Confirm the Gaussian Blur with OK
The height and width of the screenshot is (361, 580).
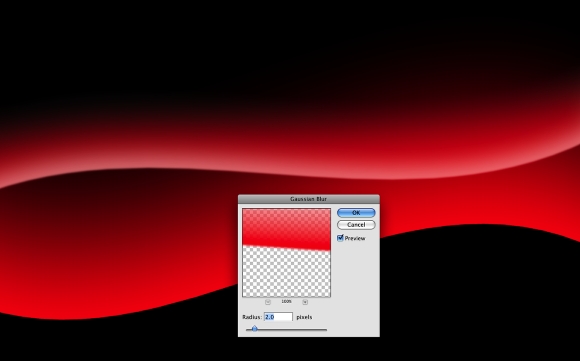[356, 213]
